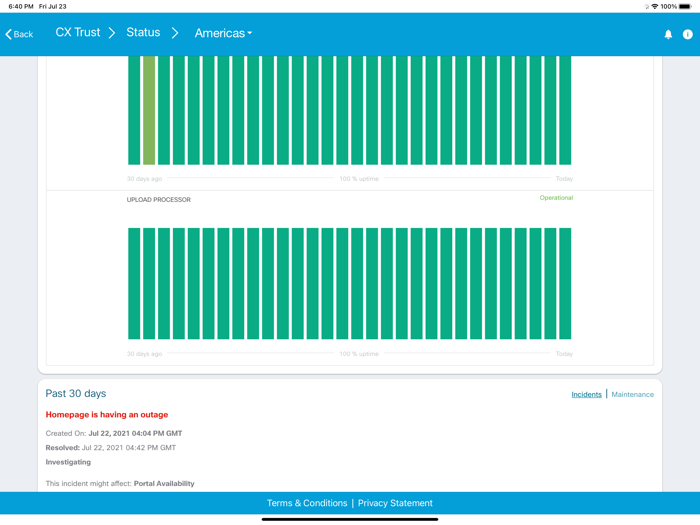This screenshot has height=525, width=700.
Task: Click the 'Past 30 days' heading
Action: pyautogui.click(x=76, y=393)
